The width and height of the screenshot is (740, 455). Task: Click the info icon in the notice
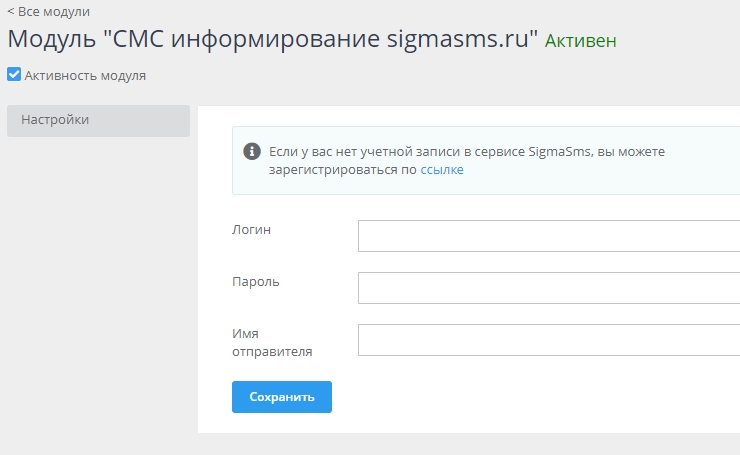click(x=253, y=152)
